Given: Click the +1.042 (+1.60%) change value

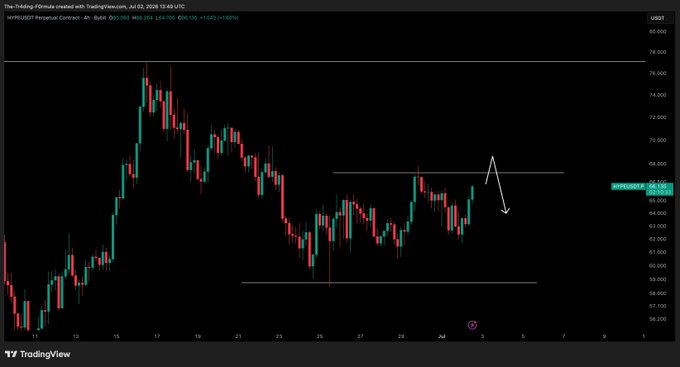Looking at the screenshot, I should (219, 18).
